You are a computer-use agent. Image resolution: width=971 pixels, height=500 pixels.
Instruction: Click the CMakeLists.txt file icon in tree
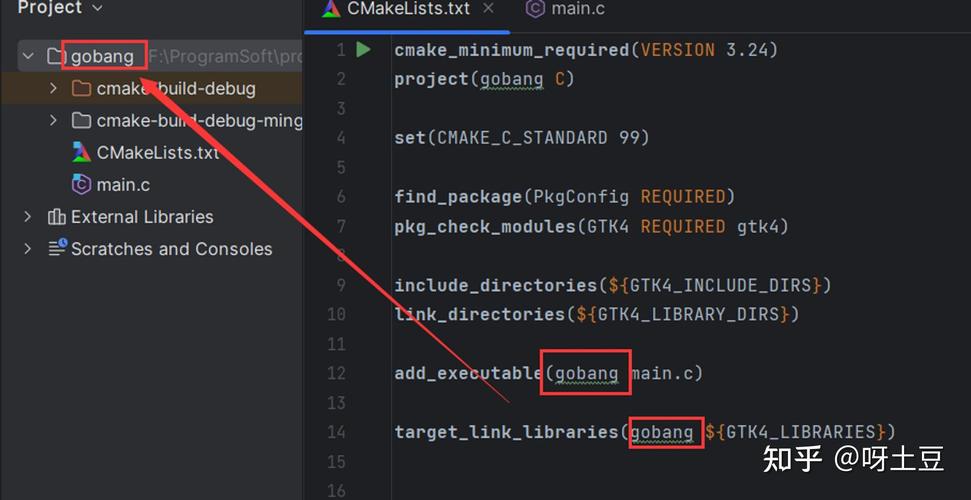(81, 152)
